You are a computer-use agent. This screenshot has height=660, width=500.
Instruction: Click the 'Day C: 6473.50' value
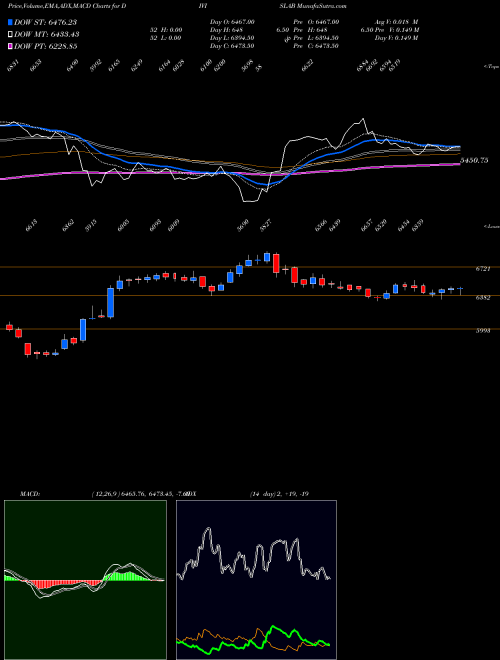click(x=232, y=46)
